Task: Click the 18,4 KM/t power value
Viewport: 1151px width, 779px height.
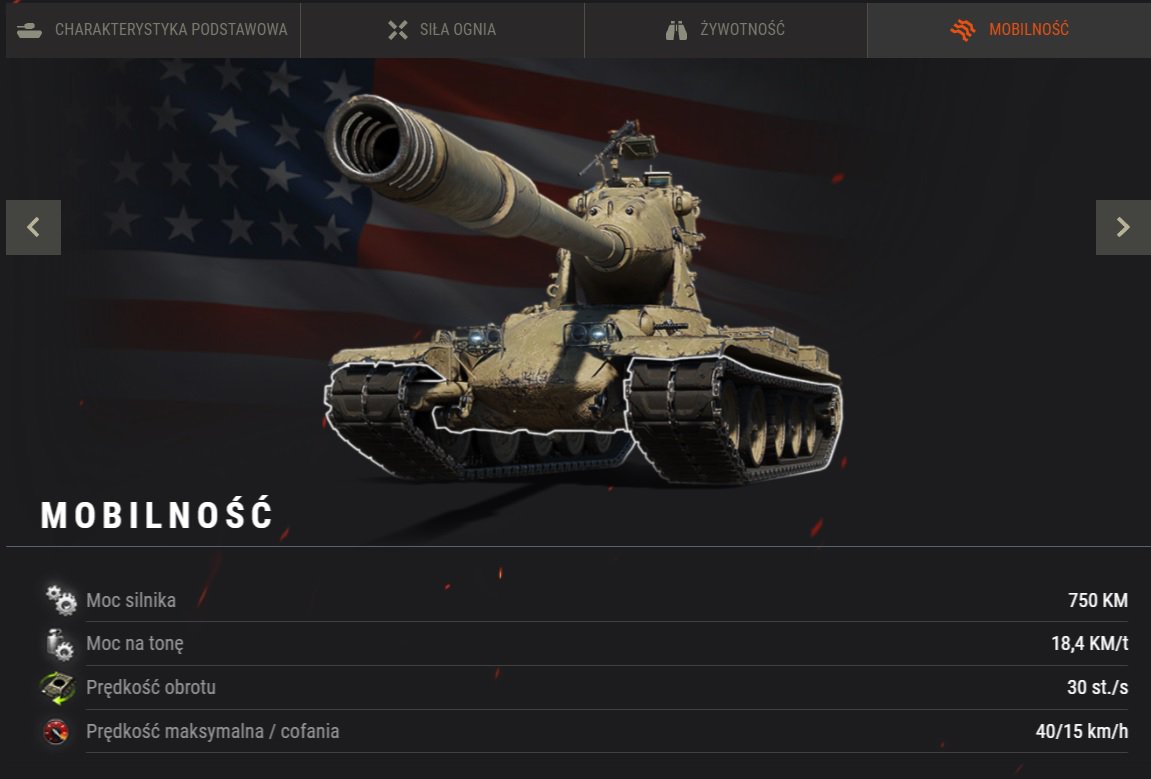Action: point(1089,643)
